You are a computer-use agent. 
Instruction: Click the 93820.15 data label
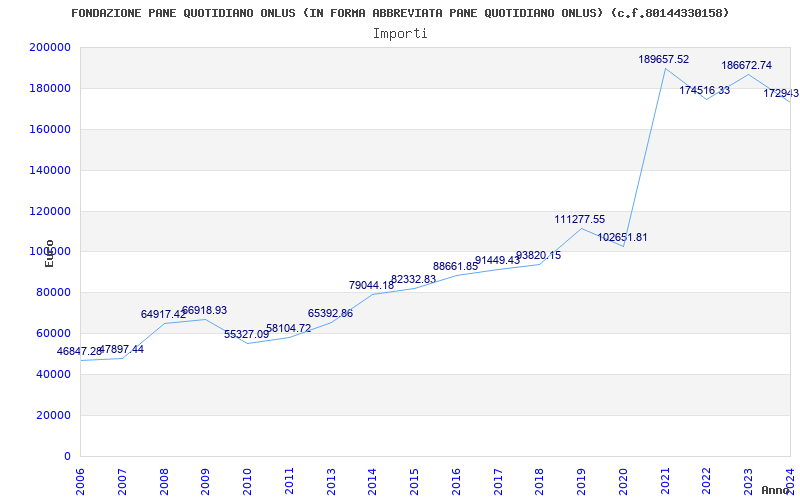click(538, 255)
